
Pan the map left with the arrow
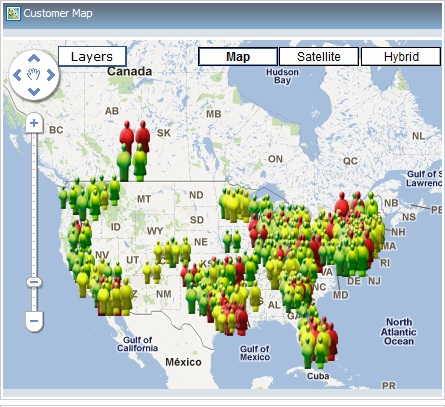(17, 75)
